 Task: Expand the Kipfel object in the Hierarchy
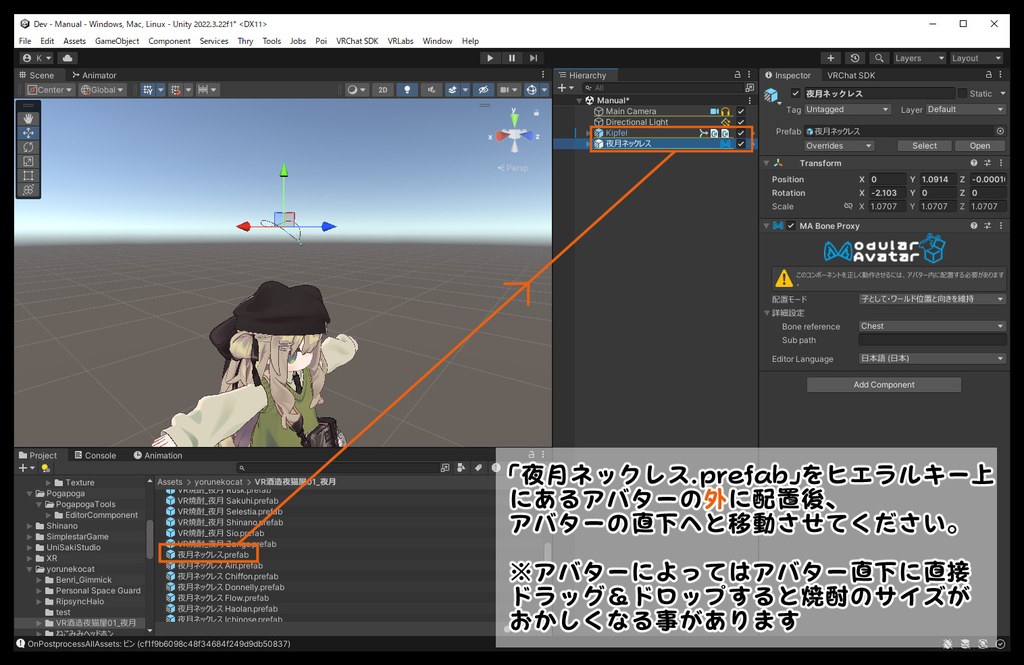tap(588, 133)
